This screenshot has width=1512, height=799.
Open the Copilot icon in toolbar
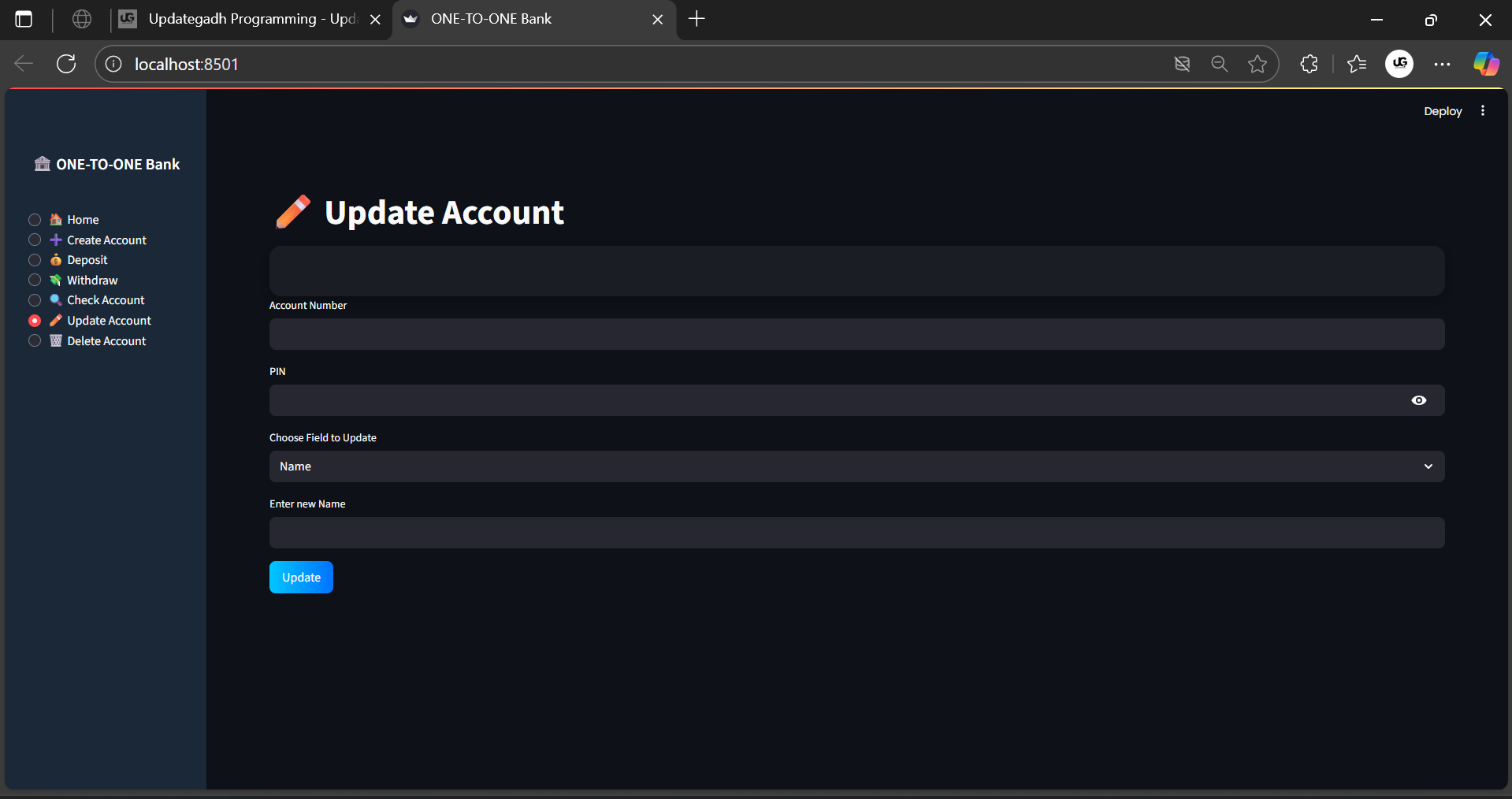click(1486, 64)
